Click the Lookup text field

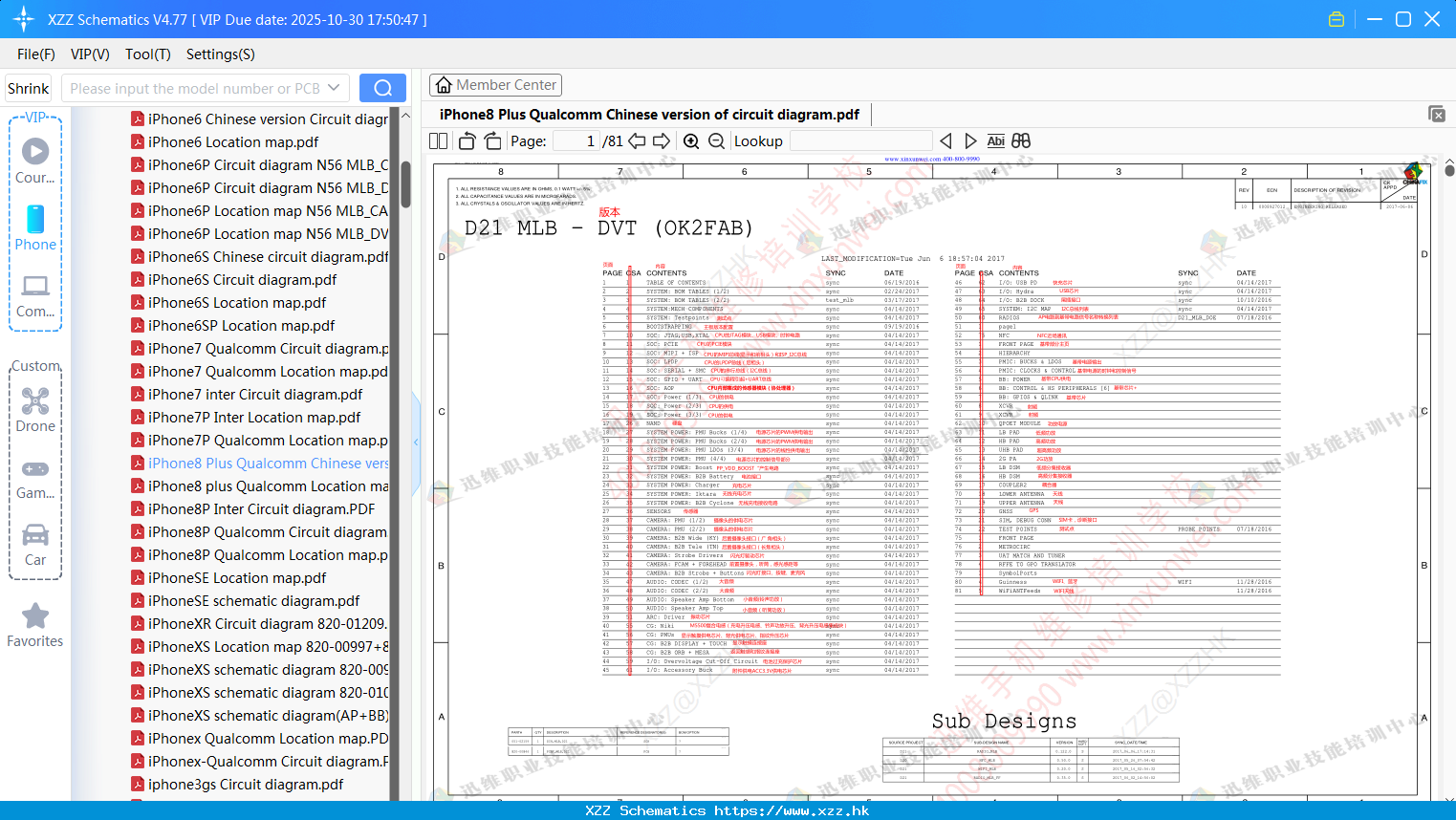[860, 141]
